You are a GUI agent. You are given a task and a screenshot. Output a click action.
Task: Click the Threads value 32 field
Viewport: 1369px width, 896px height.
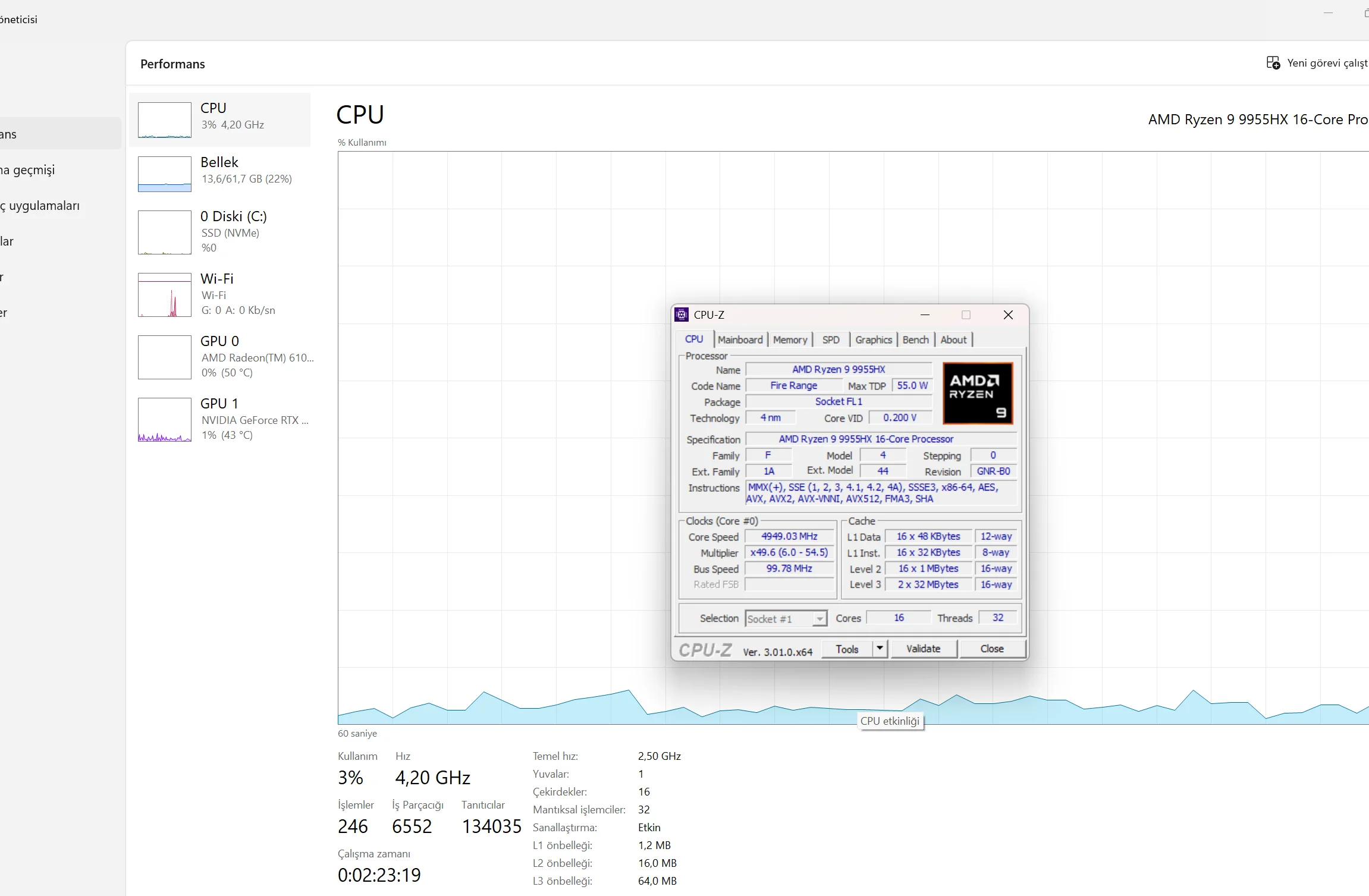[997, 618]
